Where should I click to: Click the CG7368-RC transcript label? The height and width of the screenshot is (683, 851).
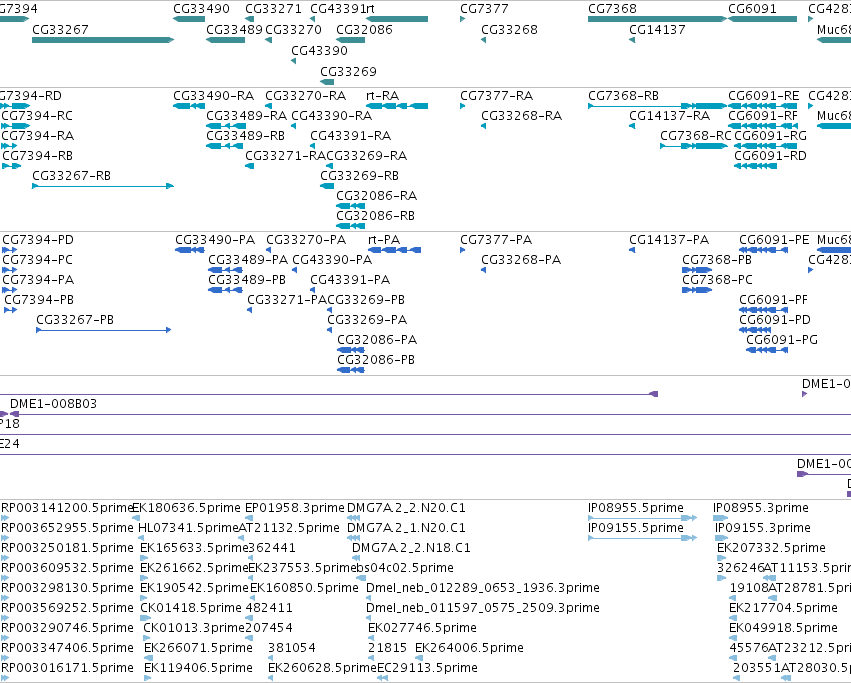point(696,136)
